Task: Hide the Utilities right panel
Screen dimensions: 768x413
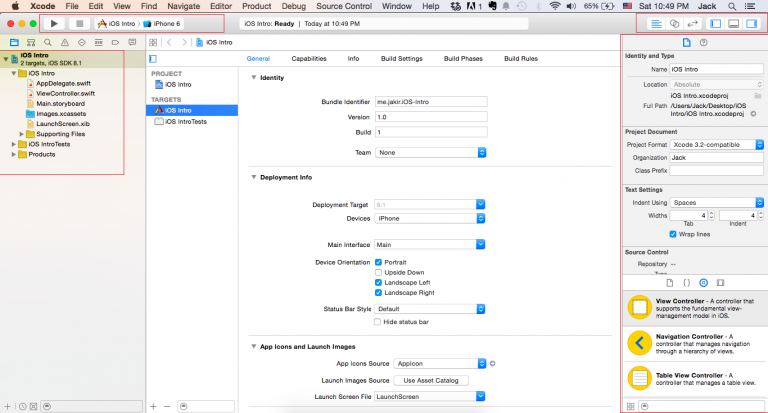Action: 753,22
